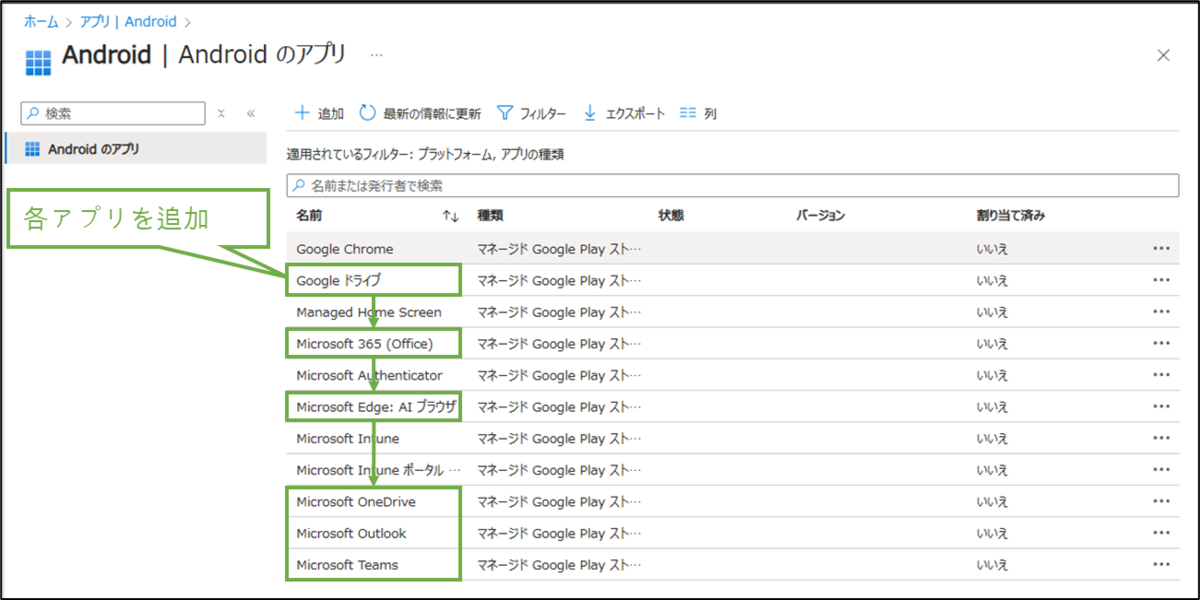Open the ellipsis menu beside the page title
The image size is (1200, 600).
376,55
